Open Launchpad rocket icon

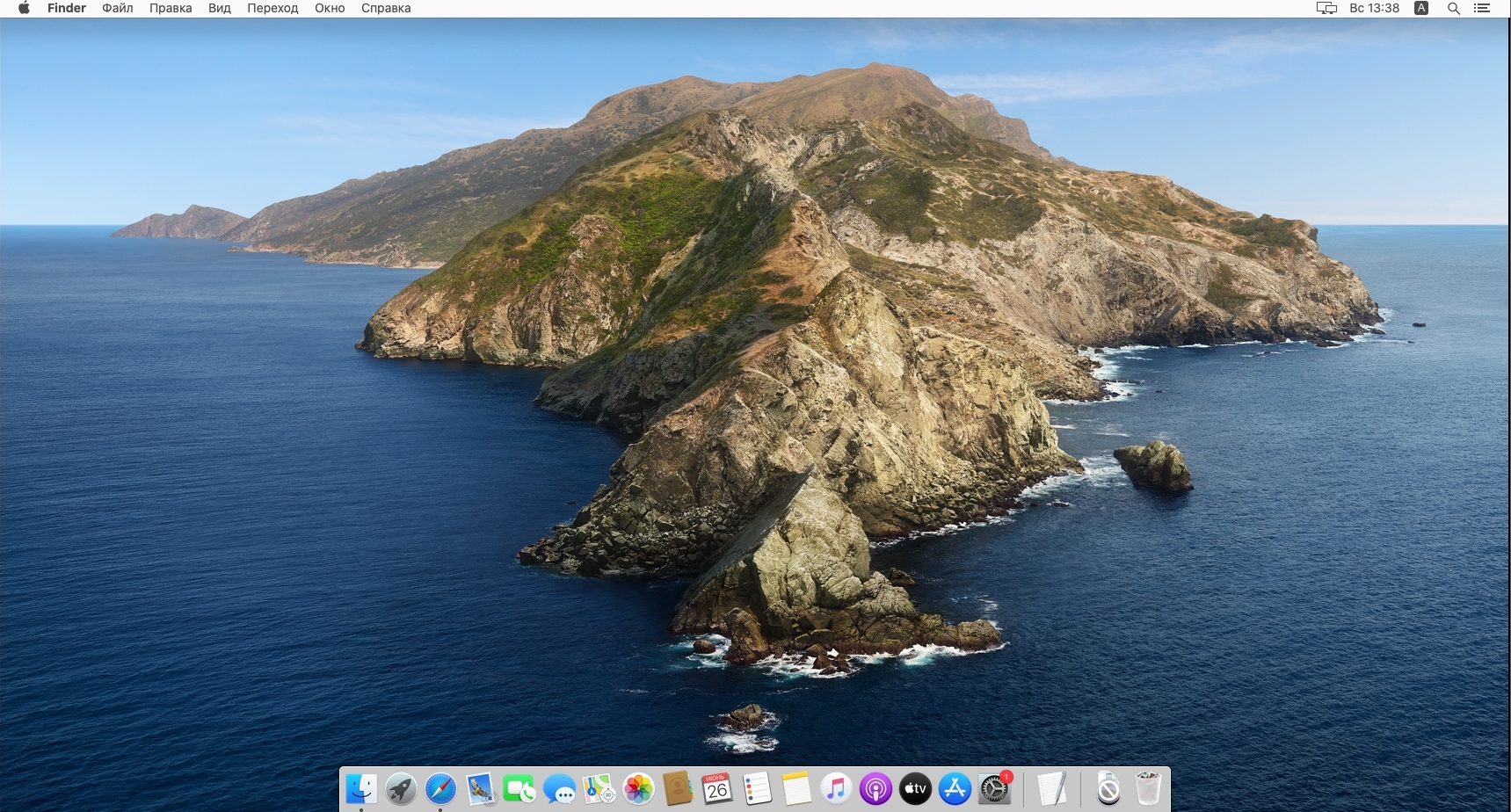(401, 789)
